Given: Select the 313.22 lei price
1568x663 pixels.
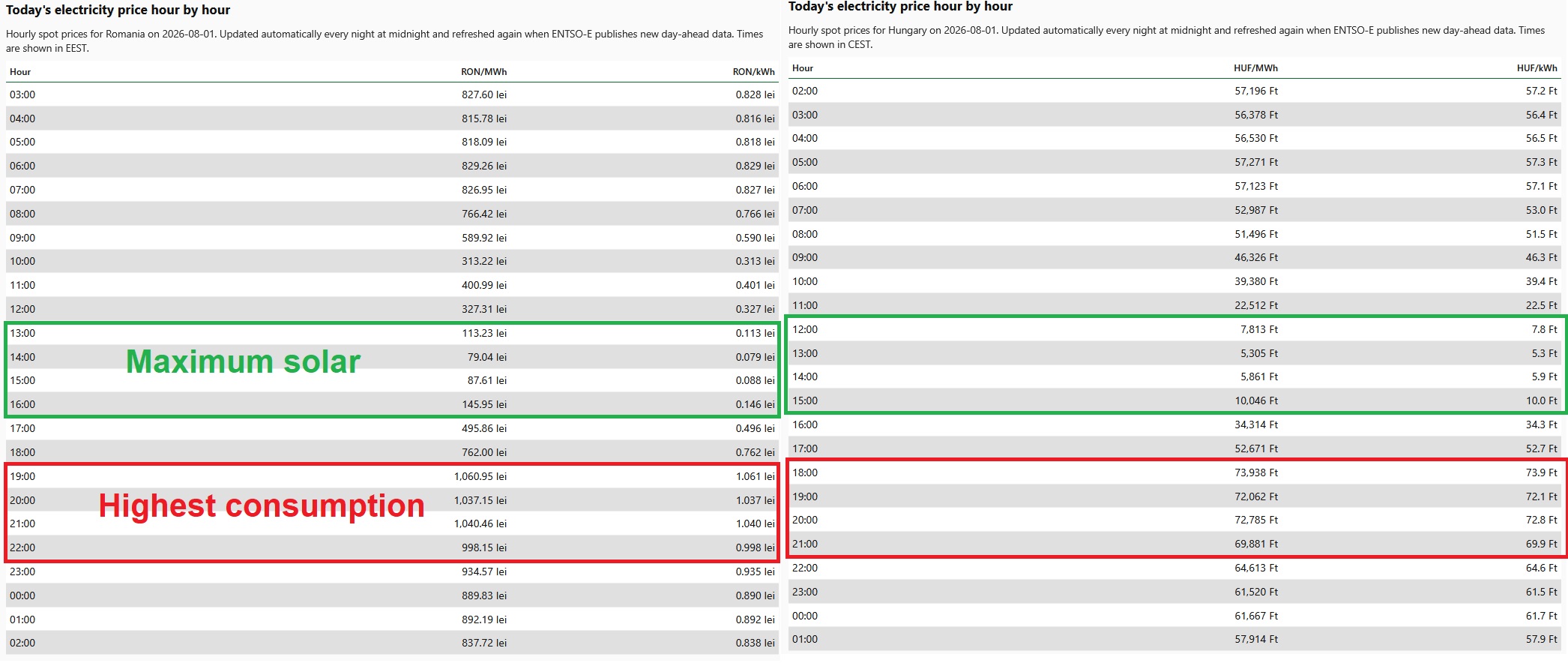Looking at the screenshot, I should [484, 261].
